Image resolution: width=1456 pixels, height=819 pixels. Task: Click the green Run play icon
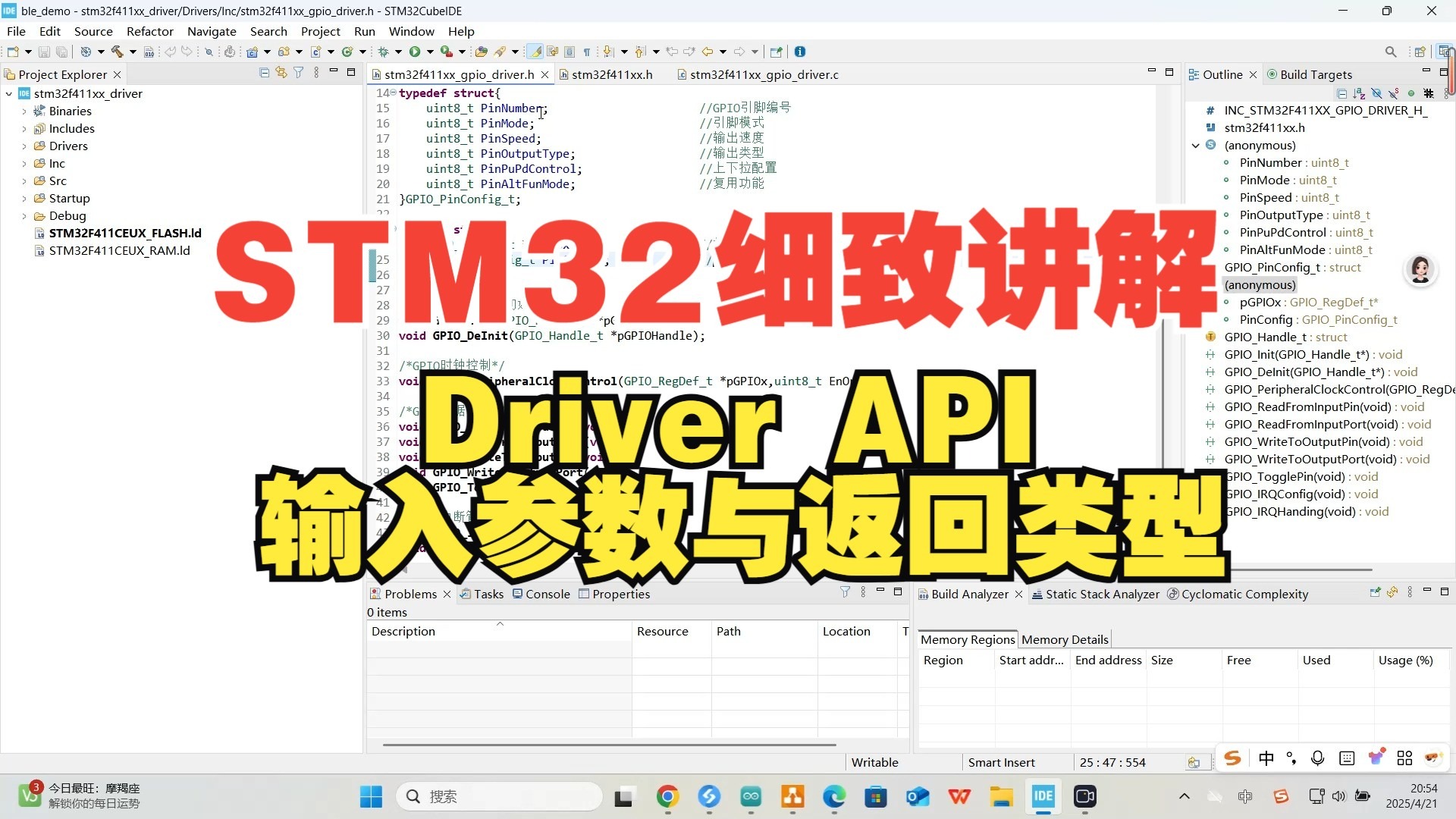415,52
